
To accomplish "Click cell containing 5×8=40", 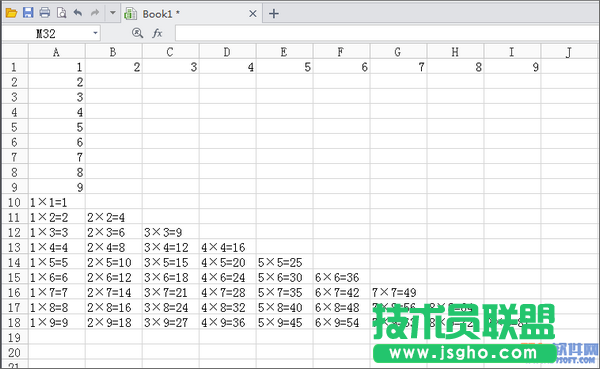I will point(285,307).
